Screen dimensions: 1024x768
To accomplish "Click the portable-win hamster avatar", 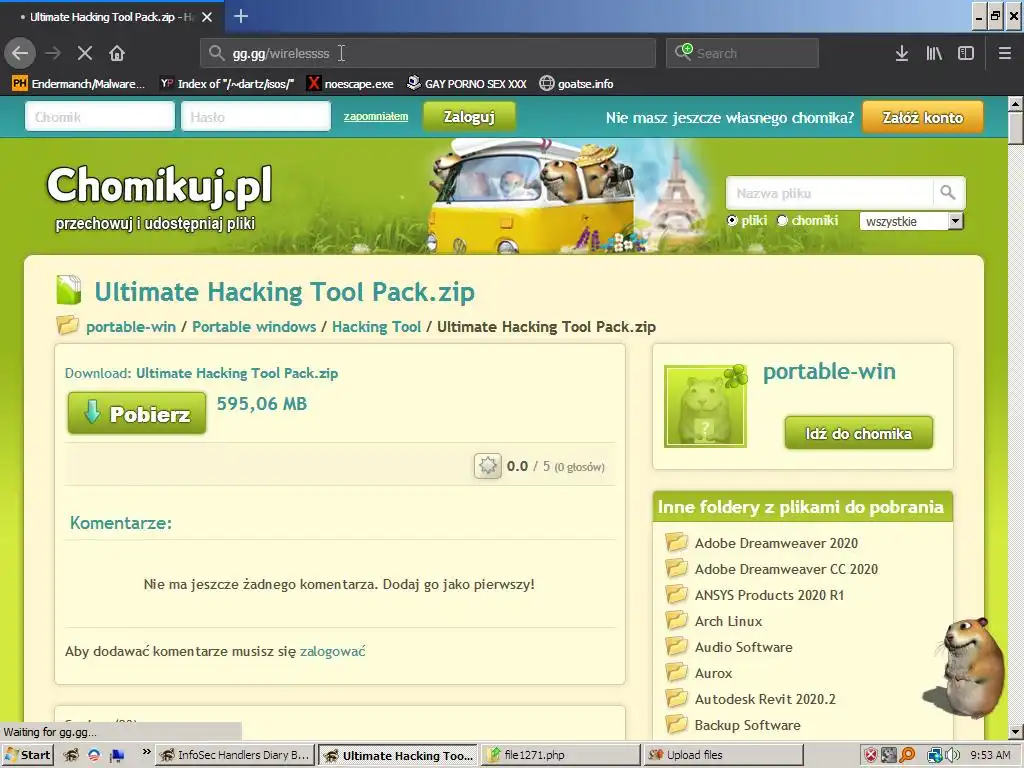I will [705, 406].
